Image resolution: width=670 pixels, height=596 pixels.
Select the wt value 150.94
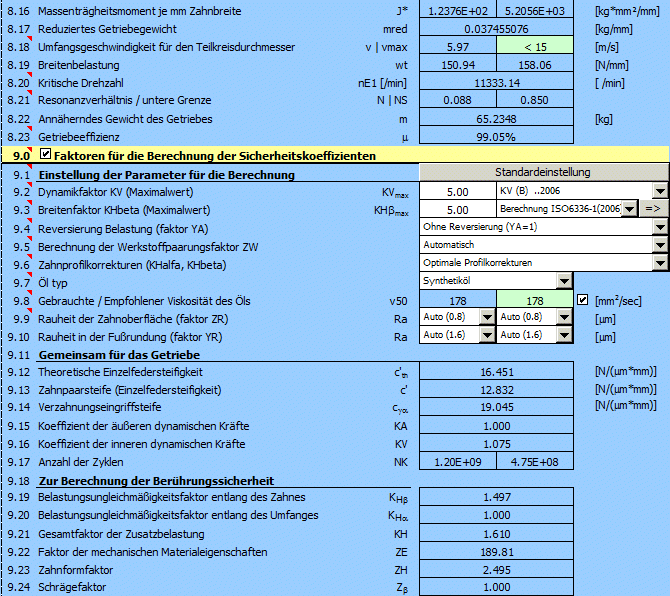click(x=458, y=64)
